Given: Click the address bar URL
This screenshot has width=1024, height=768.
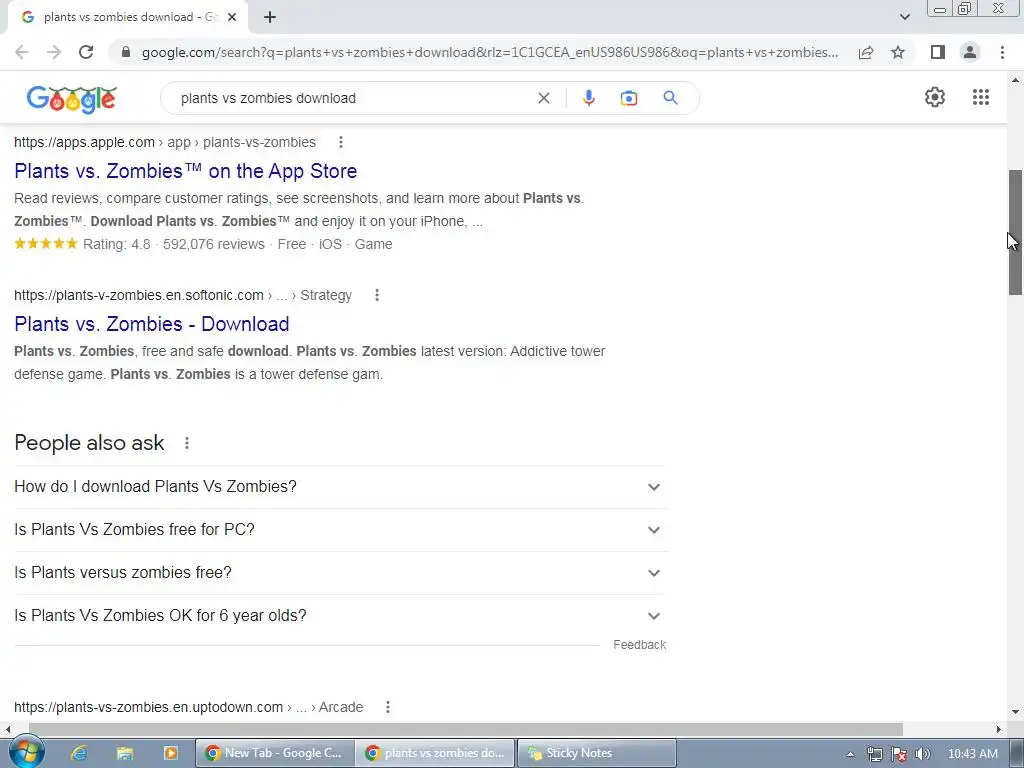Looking at the screenshot, I should [x=490, y=52].
